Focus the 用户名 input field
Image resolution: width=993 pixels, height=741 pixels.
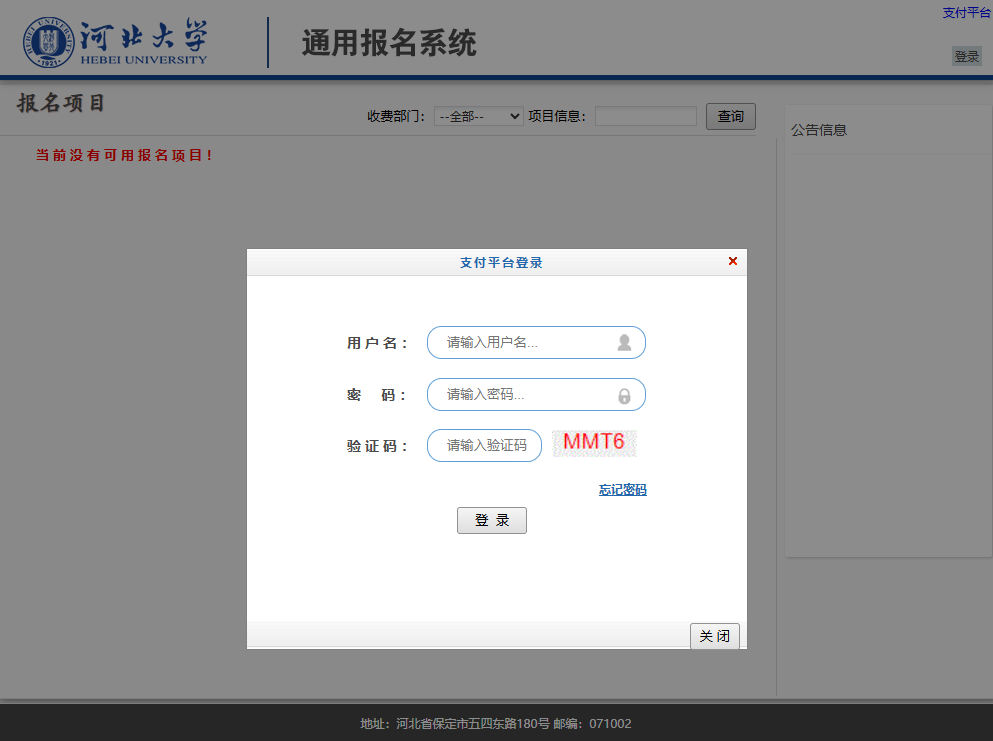pyautogui.click(x=525, y=343)
